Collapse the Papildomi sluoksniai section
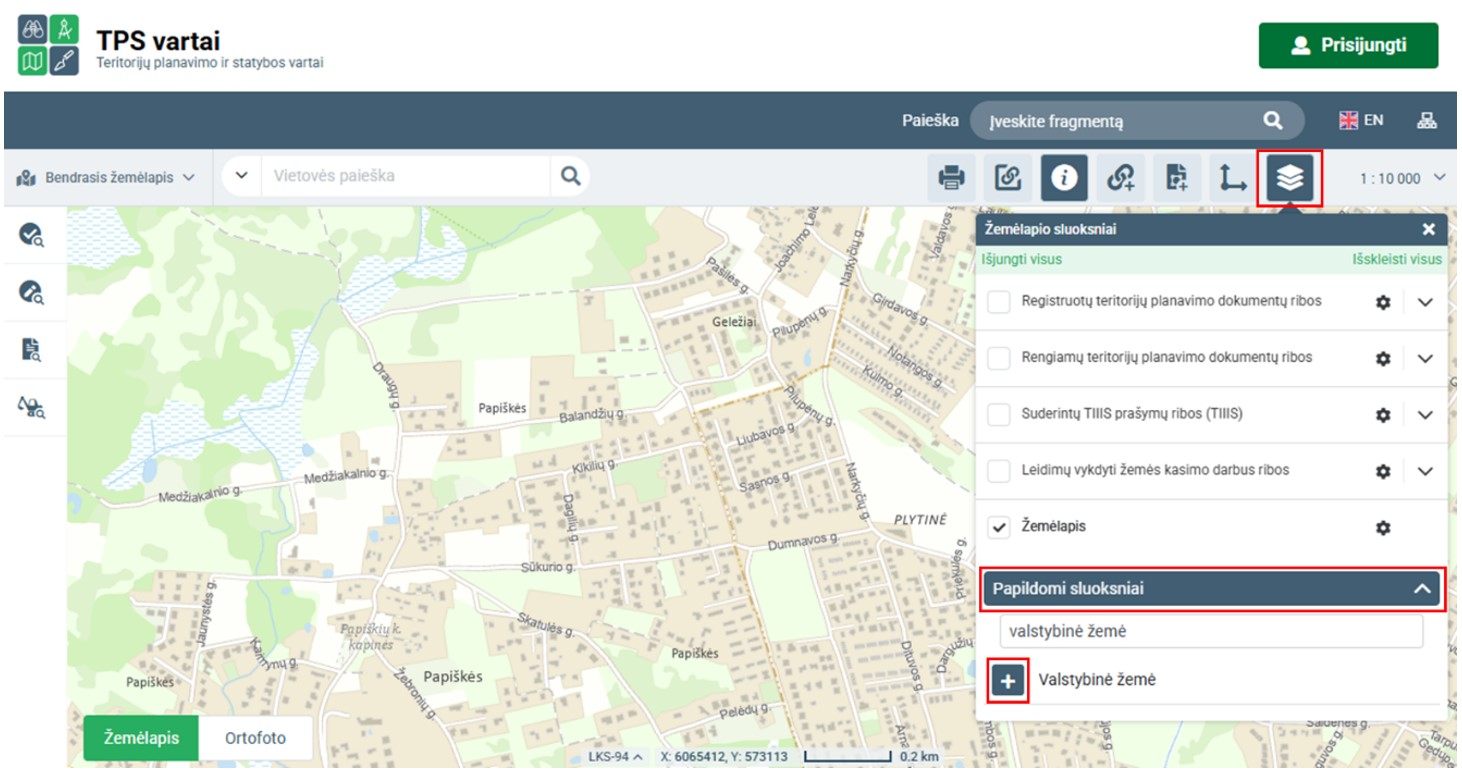The width and height of the screenshot is (1462, 777). [1421, 589]
